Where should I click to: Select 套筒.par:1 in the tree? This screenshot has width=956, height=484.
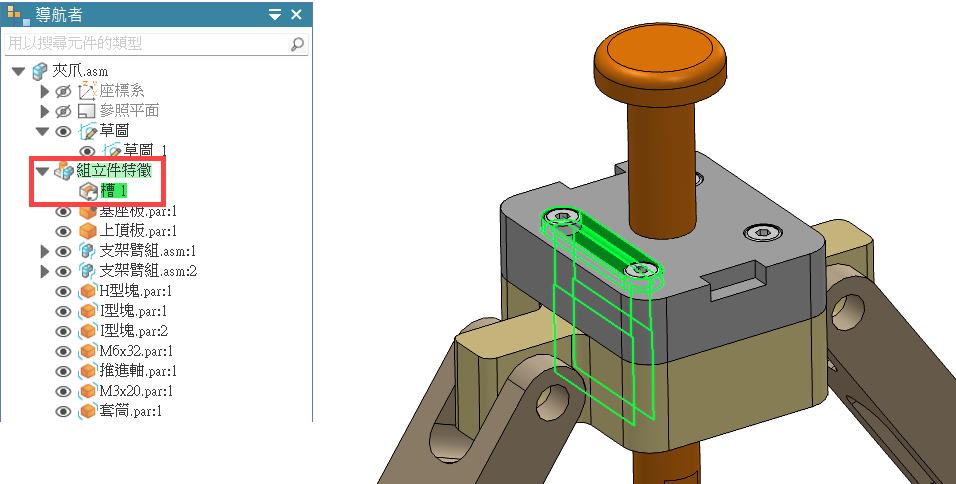point(130,411)
